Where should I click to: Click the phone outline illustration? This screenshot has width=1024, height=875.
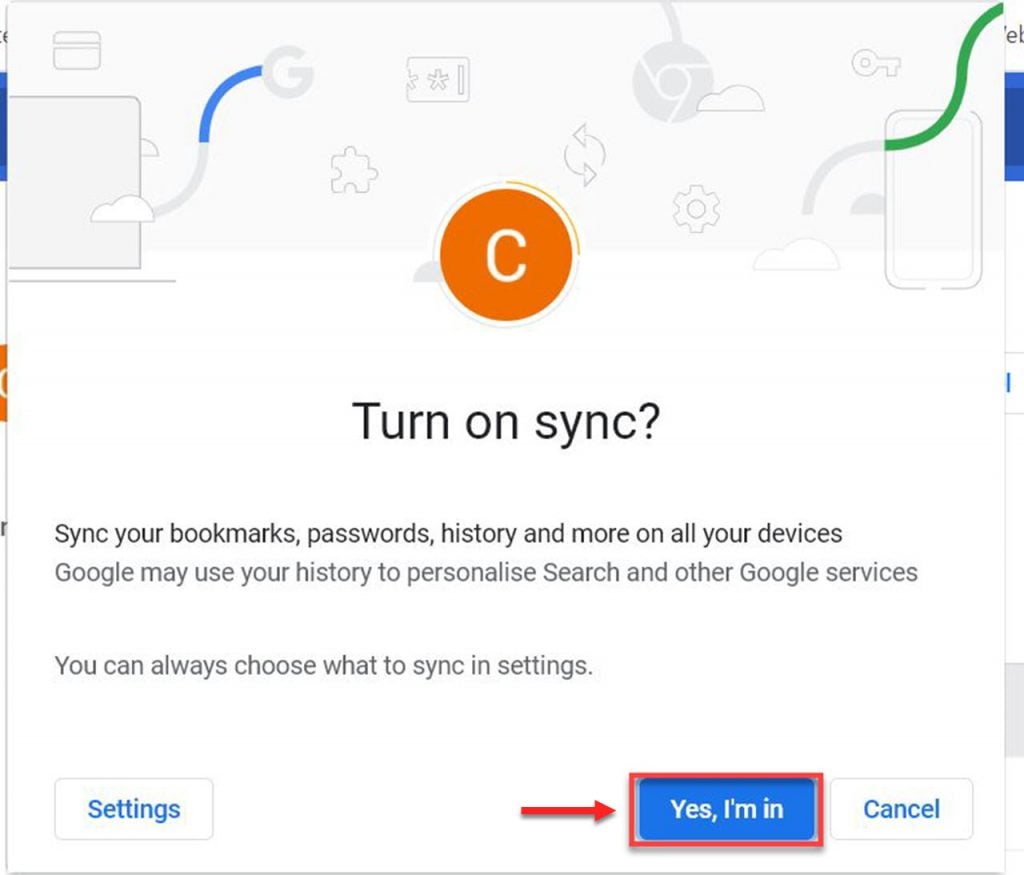933,200
